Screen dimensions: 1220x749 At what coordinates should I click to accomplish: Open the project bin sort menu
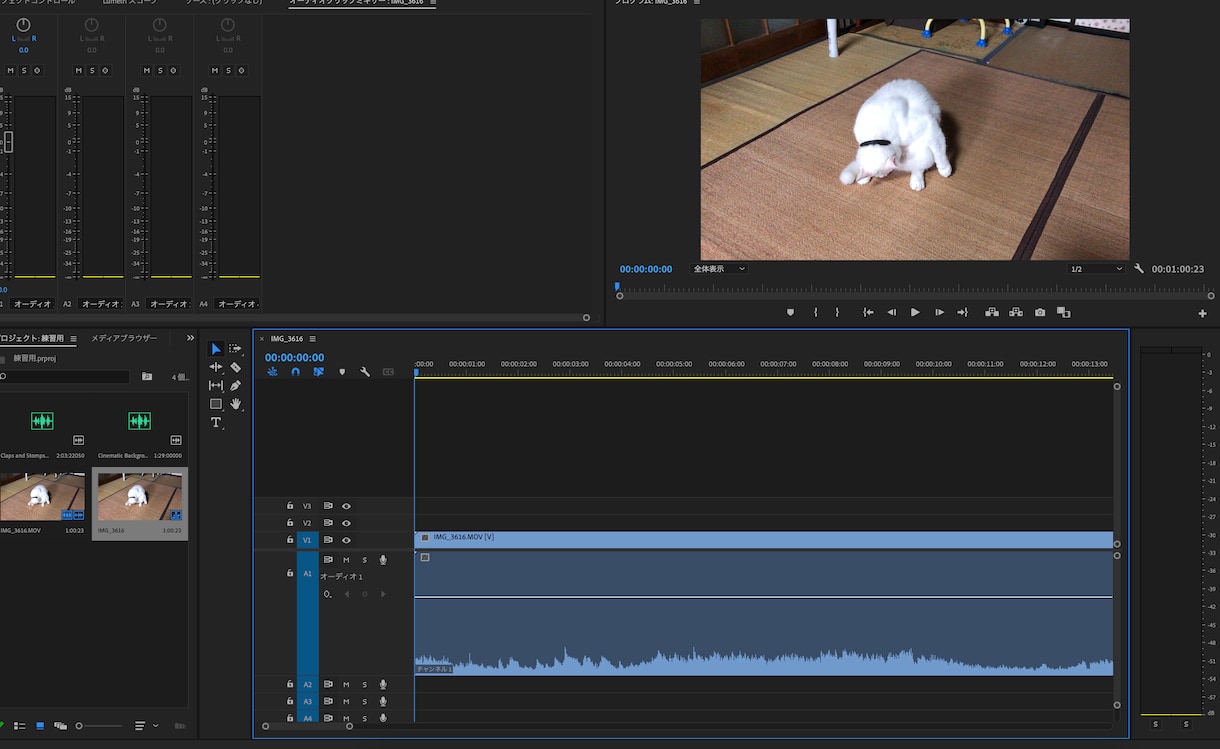pos(146,725)
